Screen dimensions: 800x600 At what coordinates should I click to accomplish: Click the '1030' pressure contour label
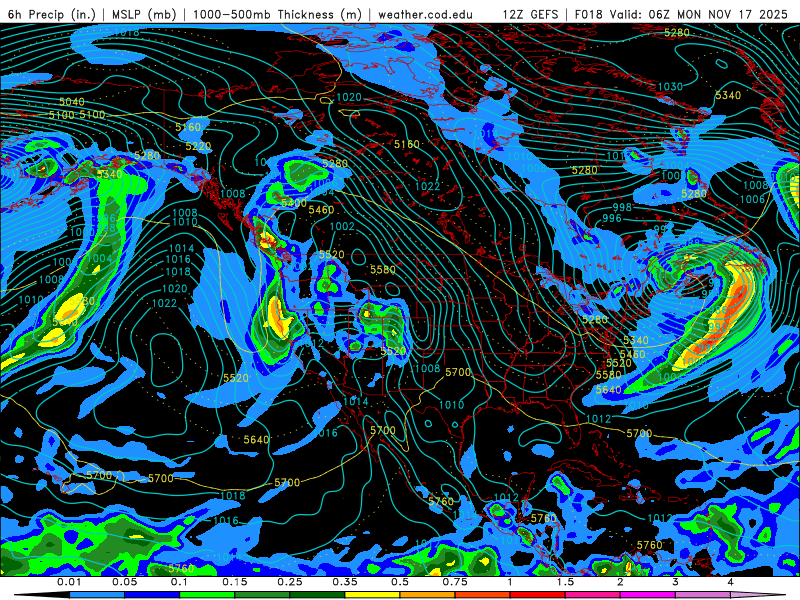point(670,87)
